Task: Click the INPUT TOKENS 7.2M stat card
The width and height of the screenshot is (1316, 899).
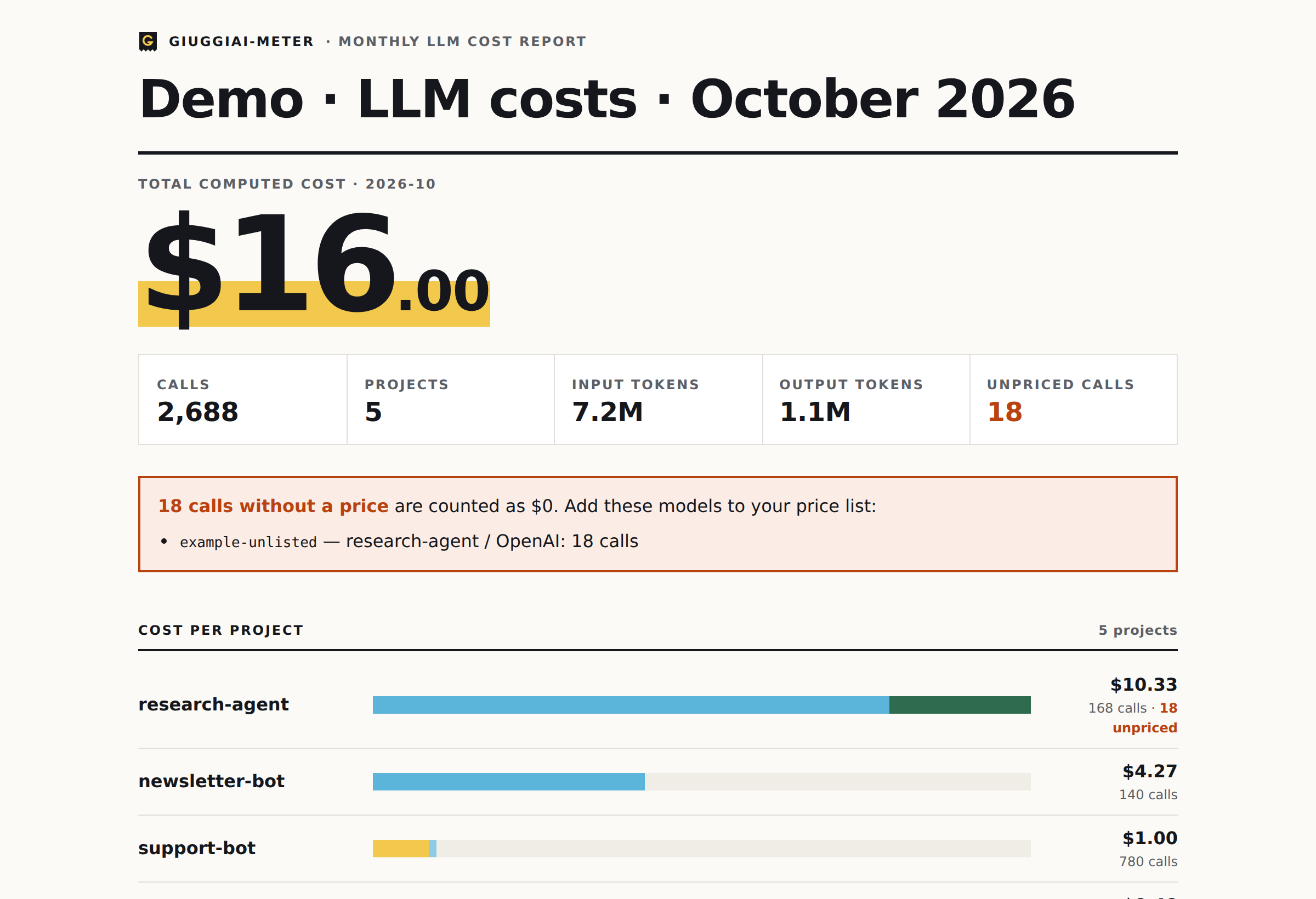Action: pos(659,400)
